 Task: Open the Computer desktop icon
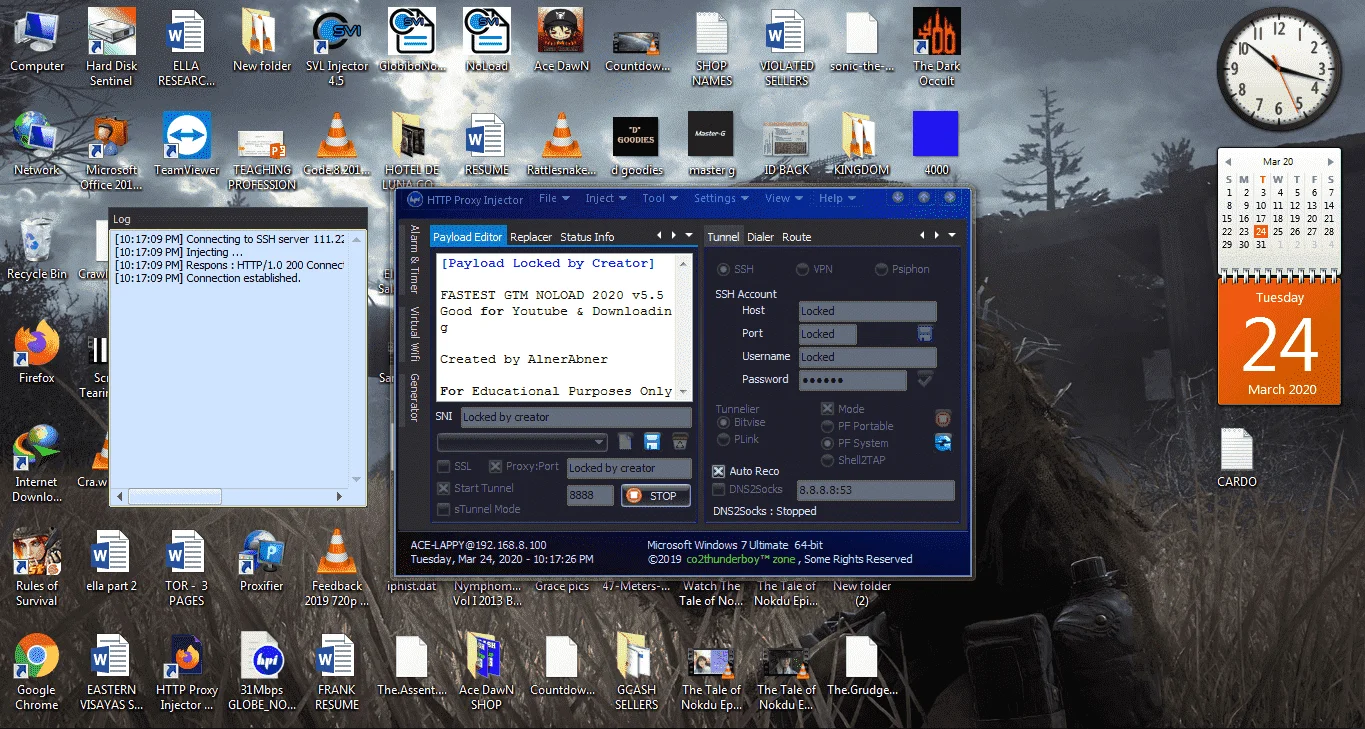[37, 40]
